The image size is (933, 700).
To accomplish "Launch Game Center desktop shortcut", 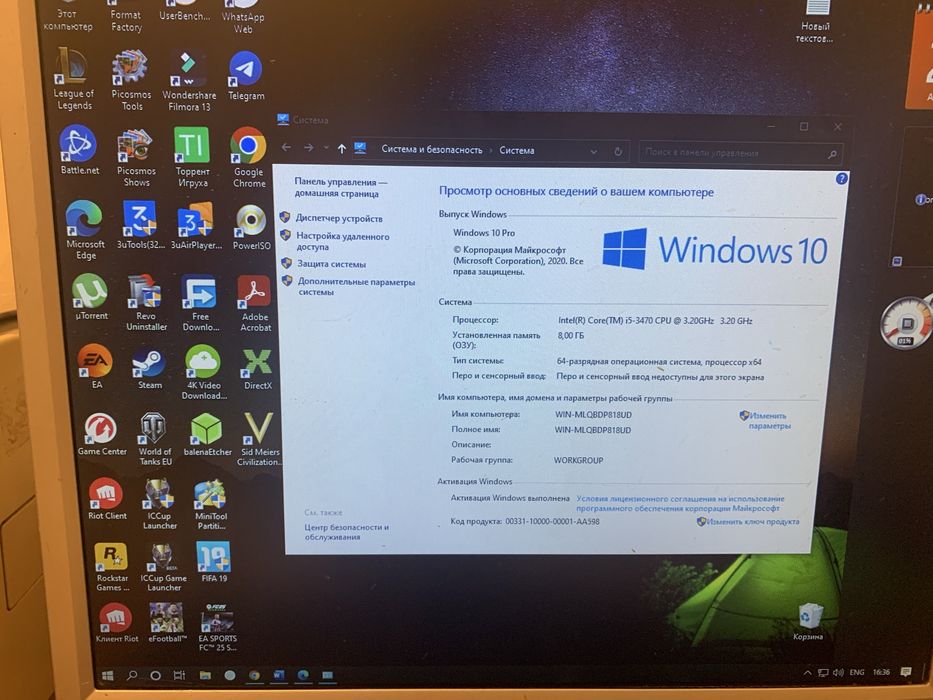I will click(101, 433).
